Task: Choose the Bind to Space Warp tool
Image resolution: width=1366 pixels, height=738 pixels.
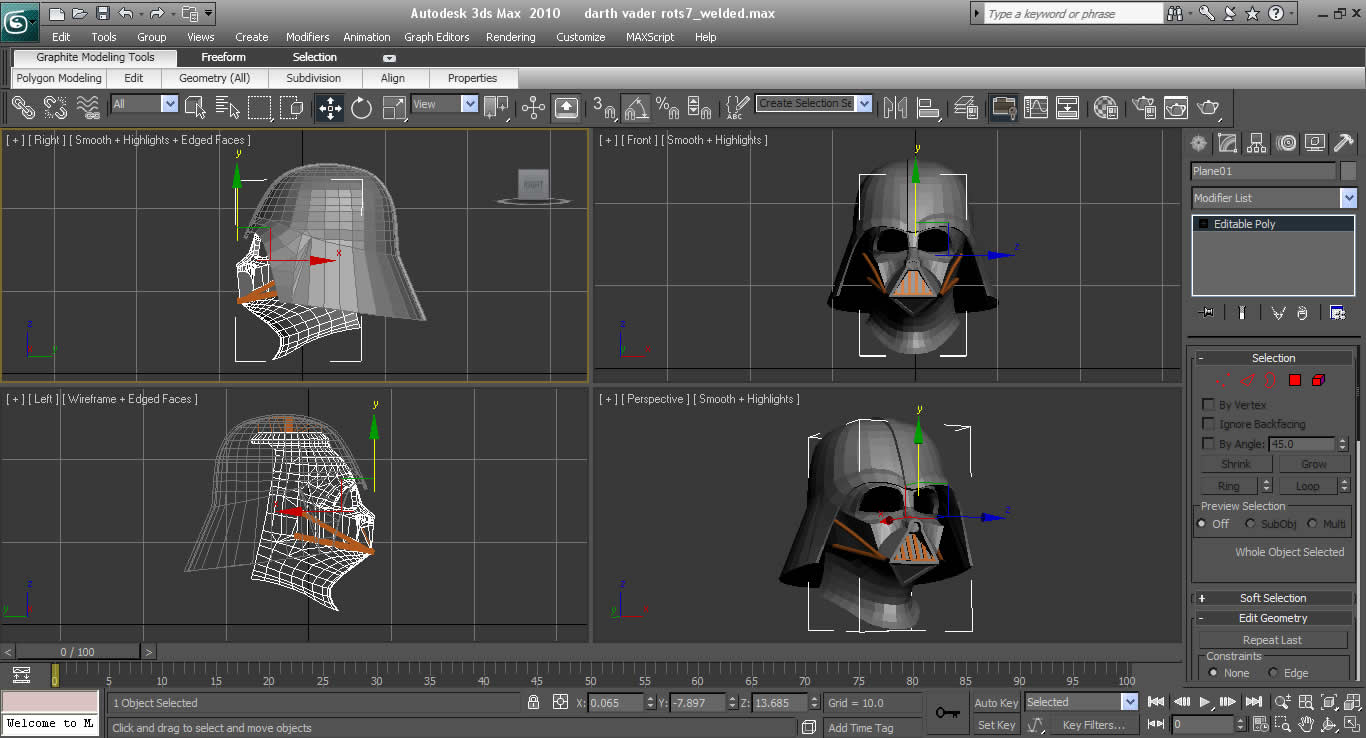Action: pyautogui.click(x=88, y=106)
